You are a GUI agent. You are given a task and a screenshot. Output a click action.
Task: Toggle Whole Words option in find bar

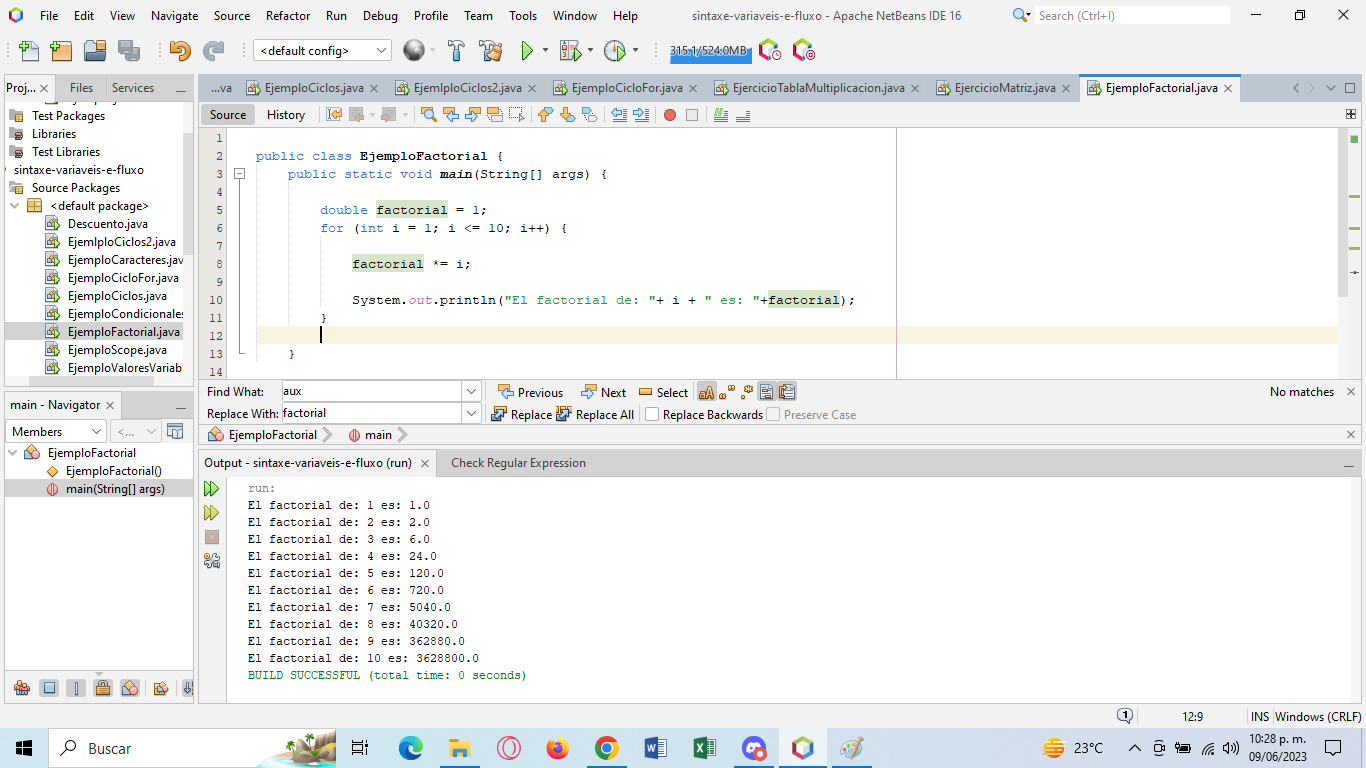727,392
